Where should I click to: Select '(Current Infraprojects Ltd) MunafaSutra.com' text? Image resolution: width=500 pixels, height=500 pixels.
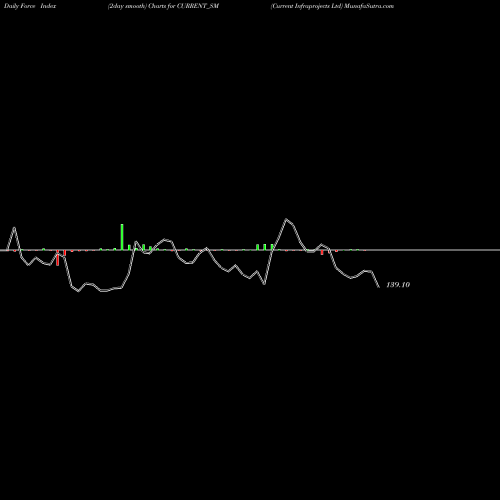332,6
